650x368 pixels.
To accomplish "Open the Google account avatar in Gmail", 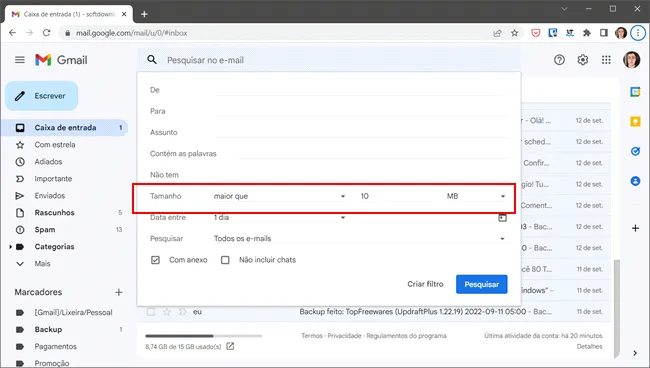I will tap(631, 60).
